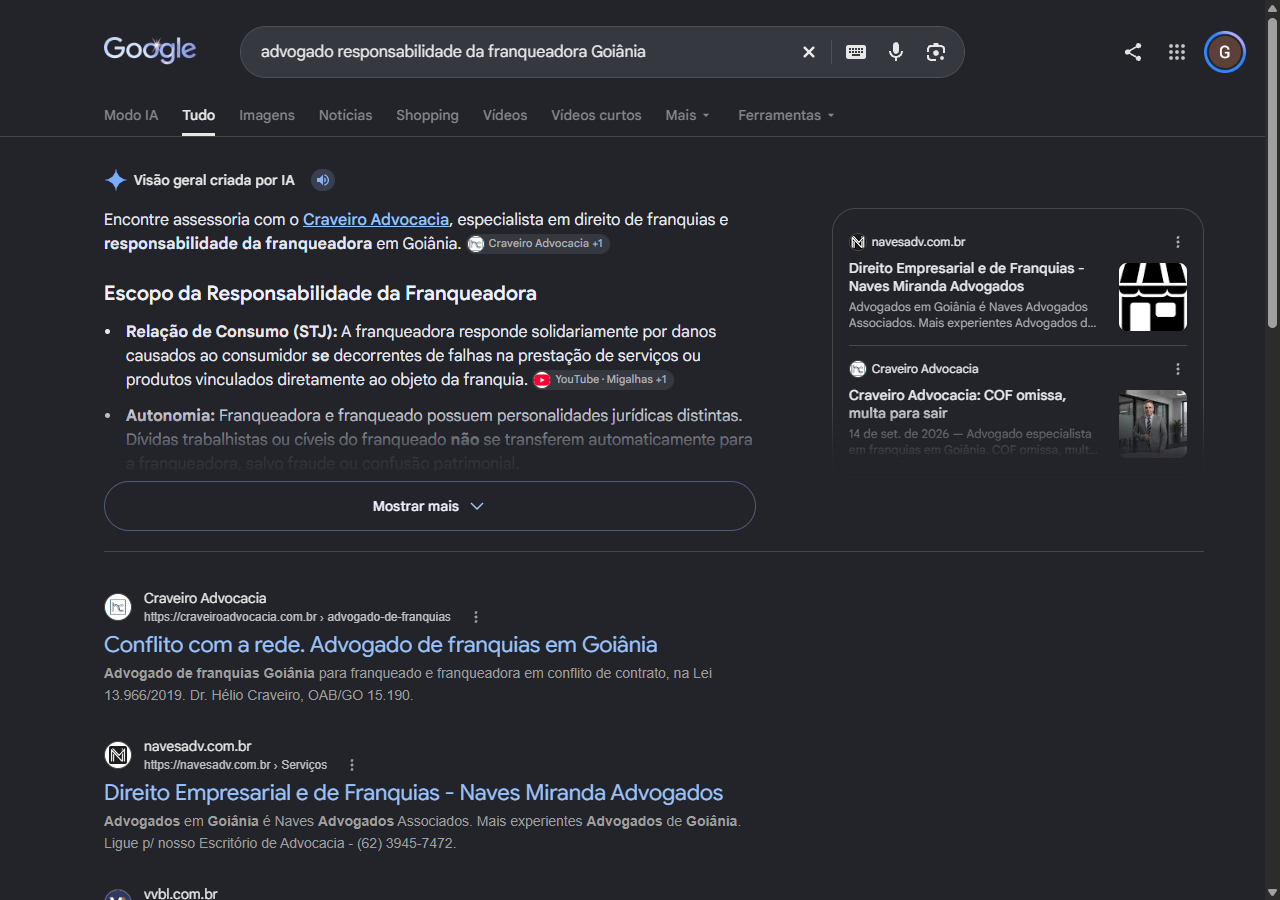Open the Vídeos curtos tab
This screenshot has width=1280, height=900.
tap(596, 115)
